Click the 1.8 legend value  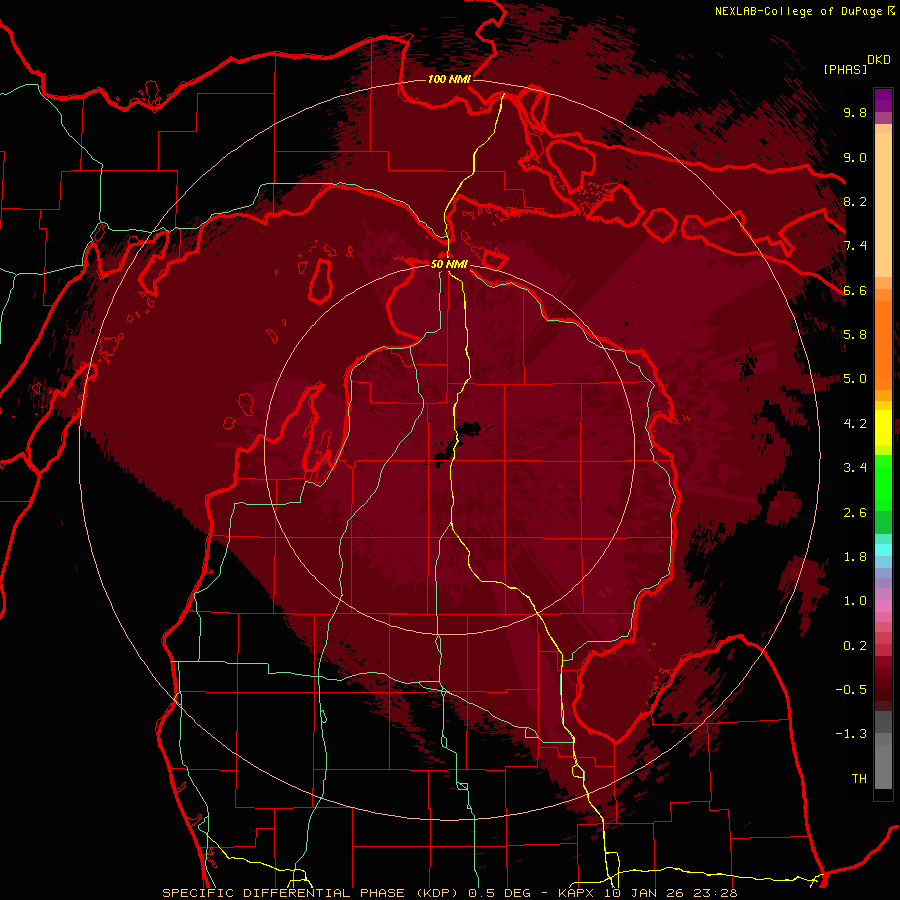click(855, 557)
